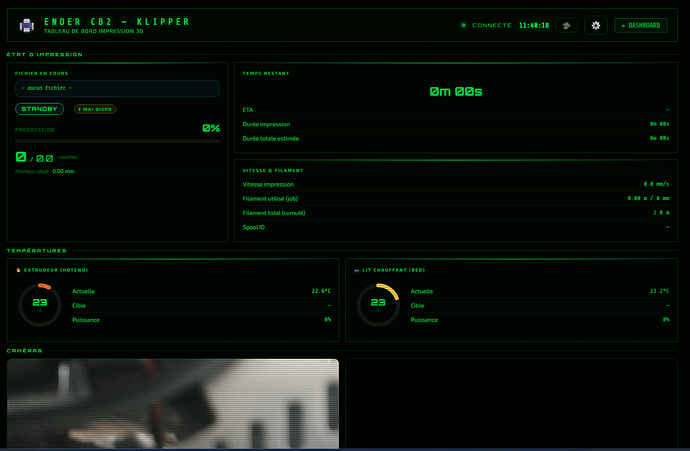690x451 pixels.
Task: Click the 'Hauteur objet' 0.00 mm value
Action: point(63,171)
